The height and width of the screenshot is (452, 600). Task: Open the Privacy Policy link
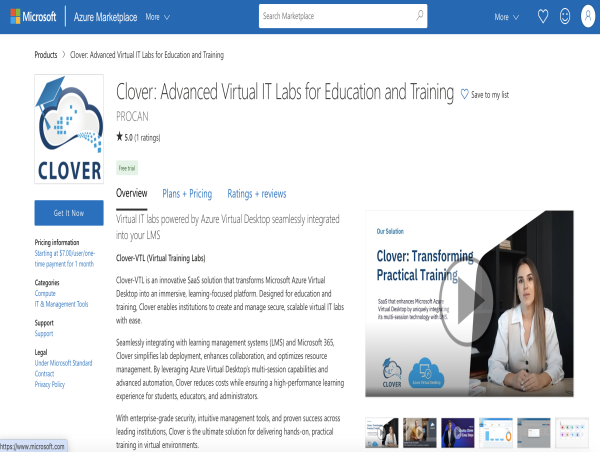pyautogui.click(x=50, y=384)
